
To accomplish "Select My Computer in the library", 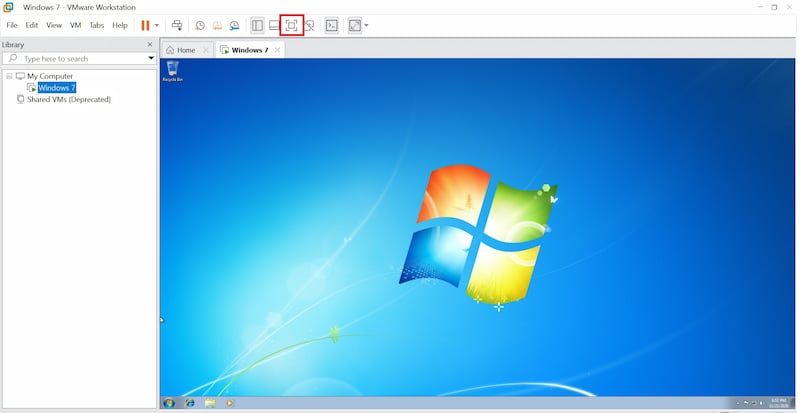I will coord(50,76).
